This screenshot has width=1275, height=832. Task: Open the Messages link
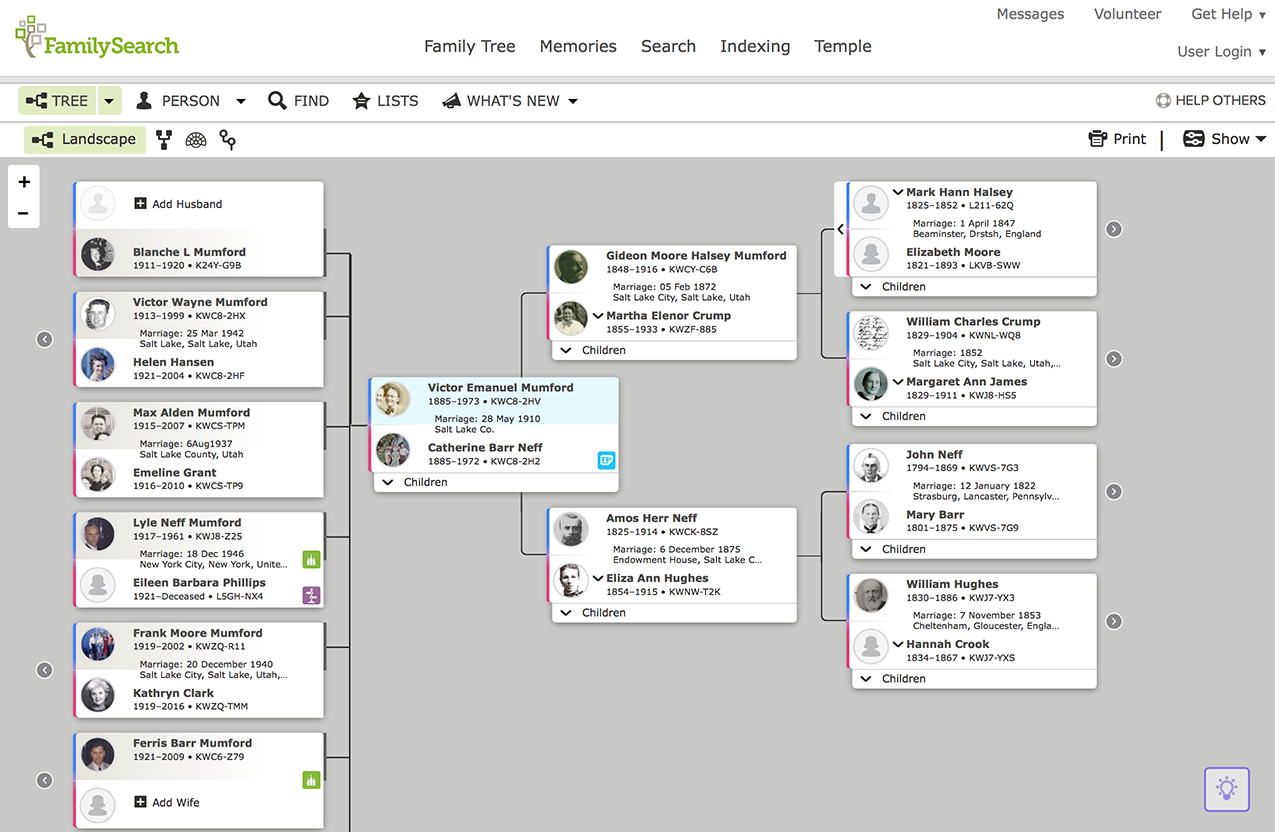coord(1030,14)
